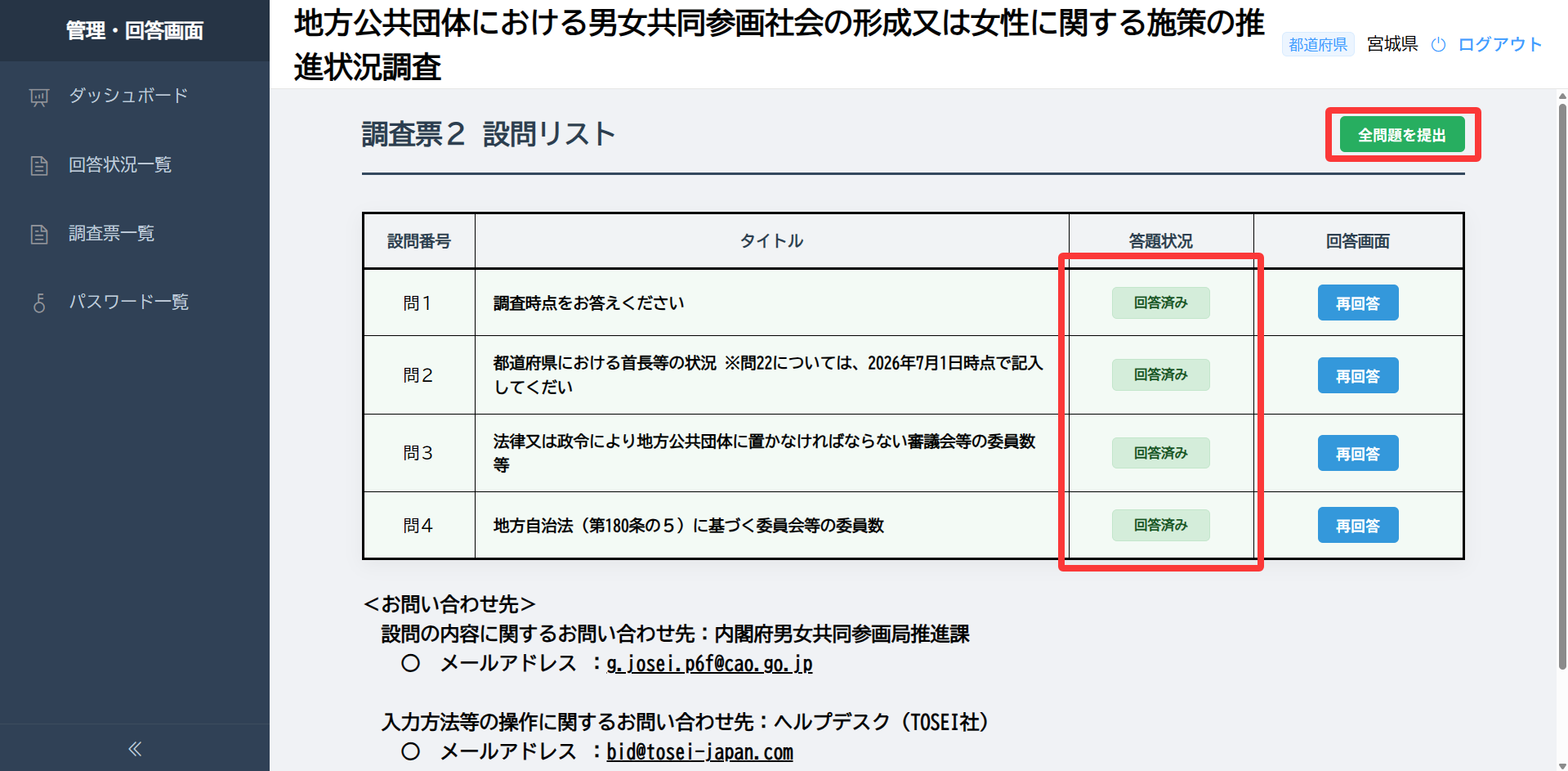
Task: Open パスワード一覧 menu item
Action: tap(135, 303)
